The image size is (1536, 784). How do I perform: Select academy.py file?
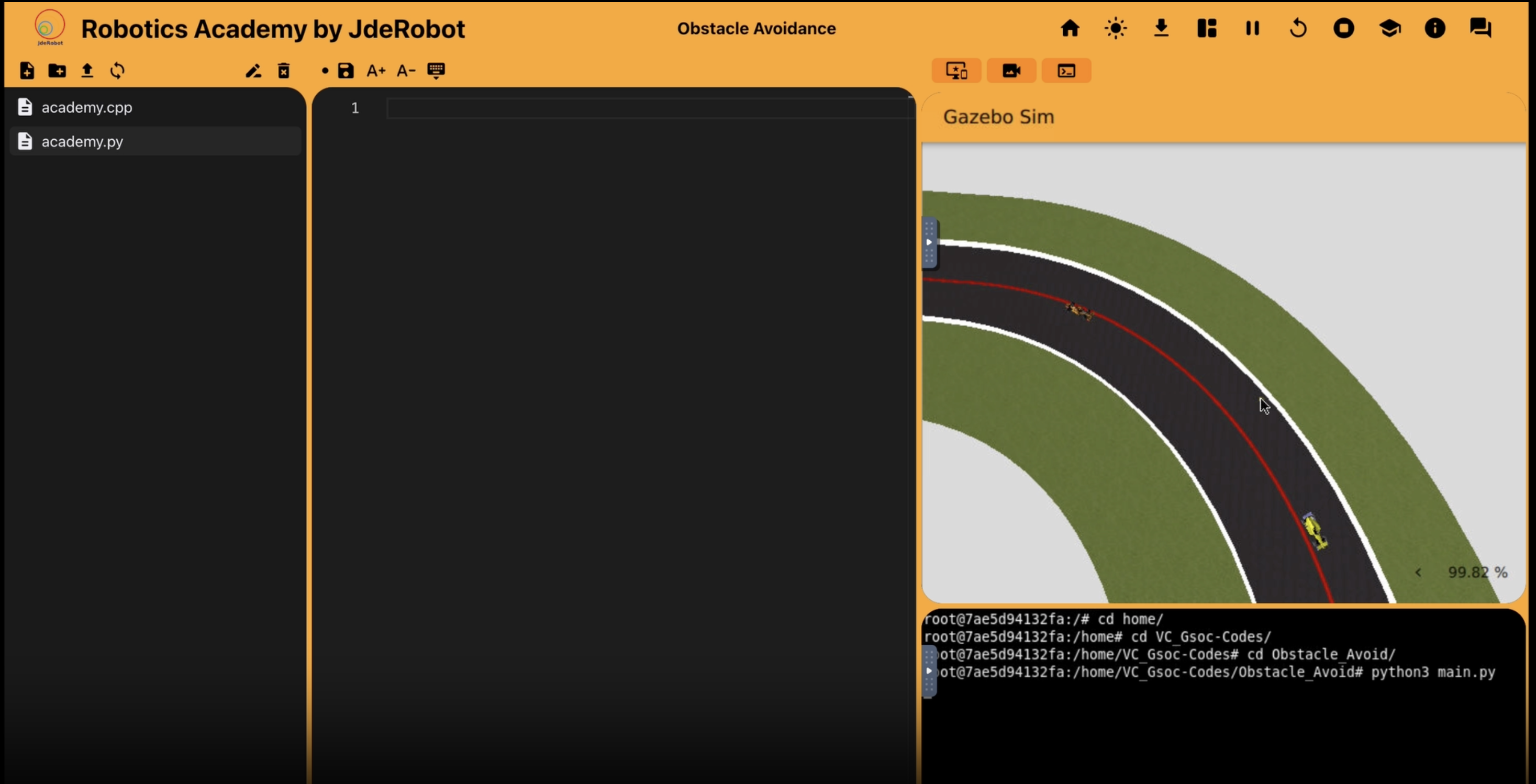tap(155, 141)
